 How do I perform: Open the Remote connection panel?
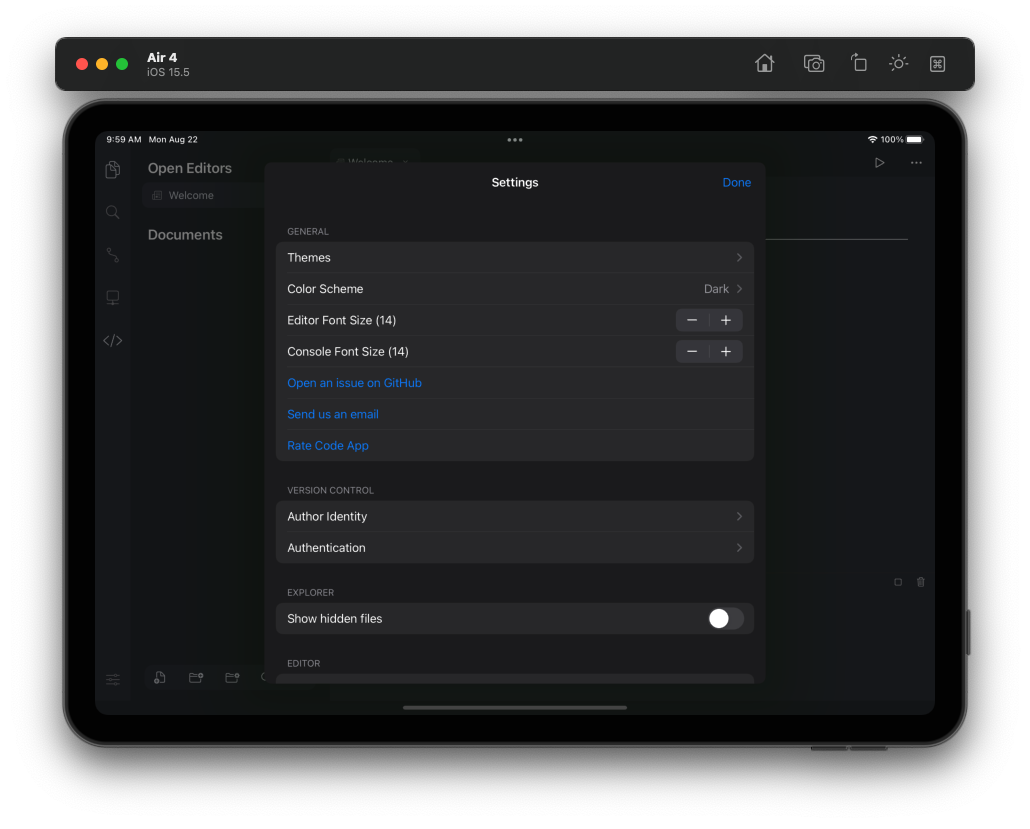112,297
